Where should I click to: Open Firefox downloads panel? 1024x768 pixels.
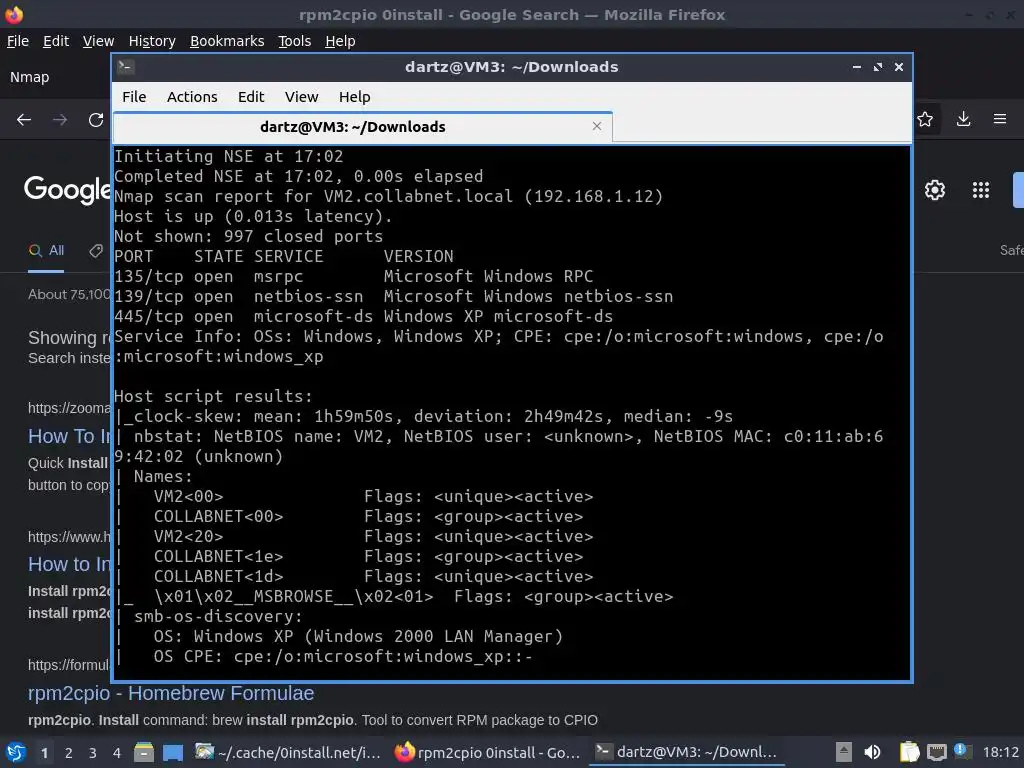(963, 119)
